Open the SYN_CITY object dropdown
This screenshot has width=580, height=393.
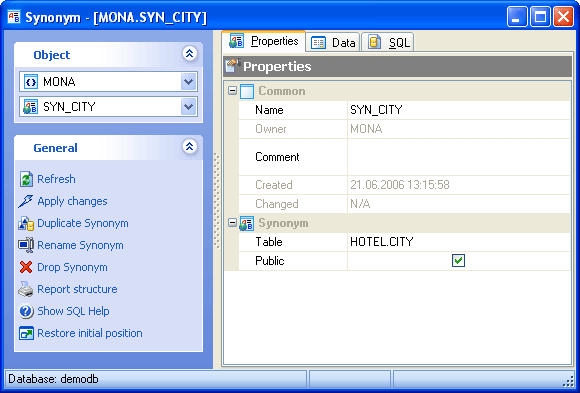click(x=189, y=107)
